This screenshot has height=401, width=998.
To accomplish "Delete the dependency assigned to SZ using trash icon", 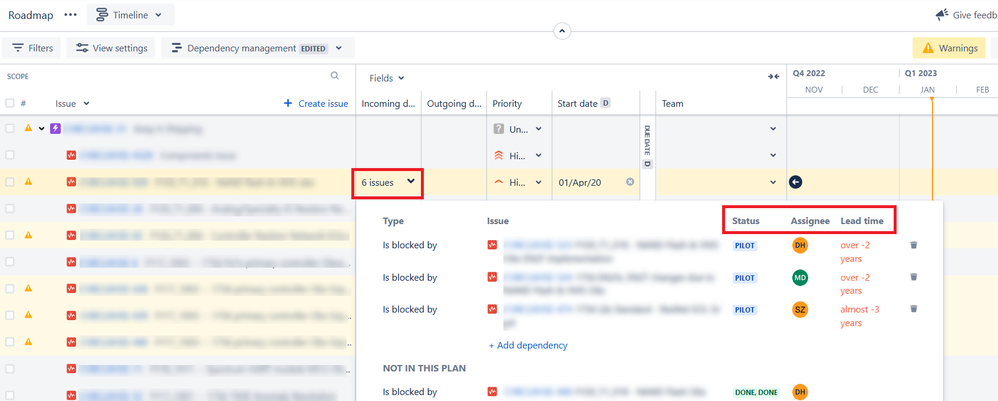I will [x=914, y=309].
